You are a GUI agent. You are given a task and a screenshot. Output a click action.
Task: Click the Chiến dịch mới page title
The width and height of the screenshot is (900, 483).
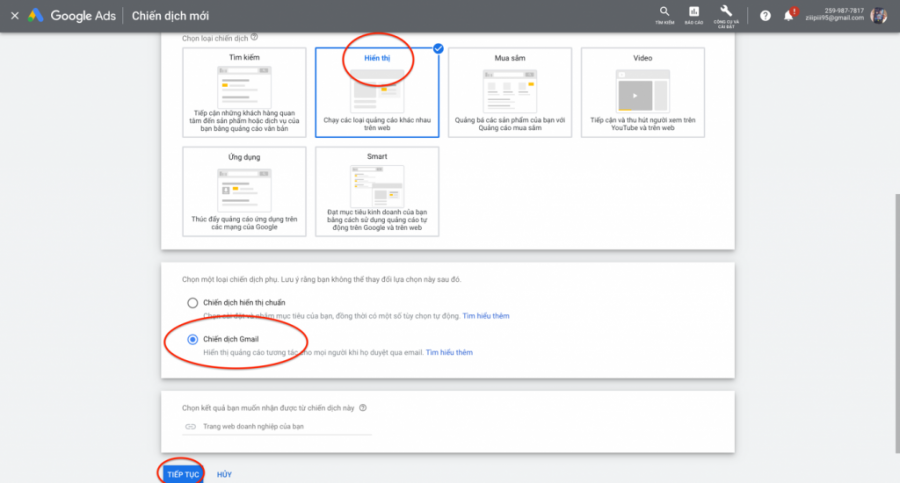click(x=170, y=16)
